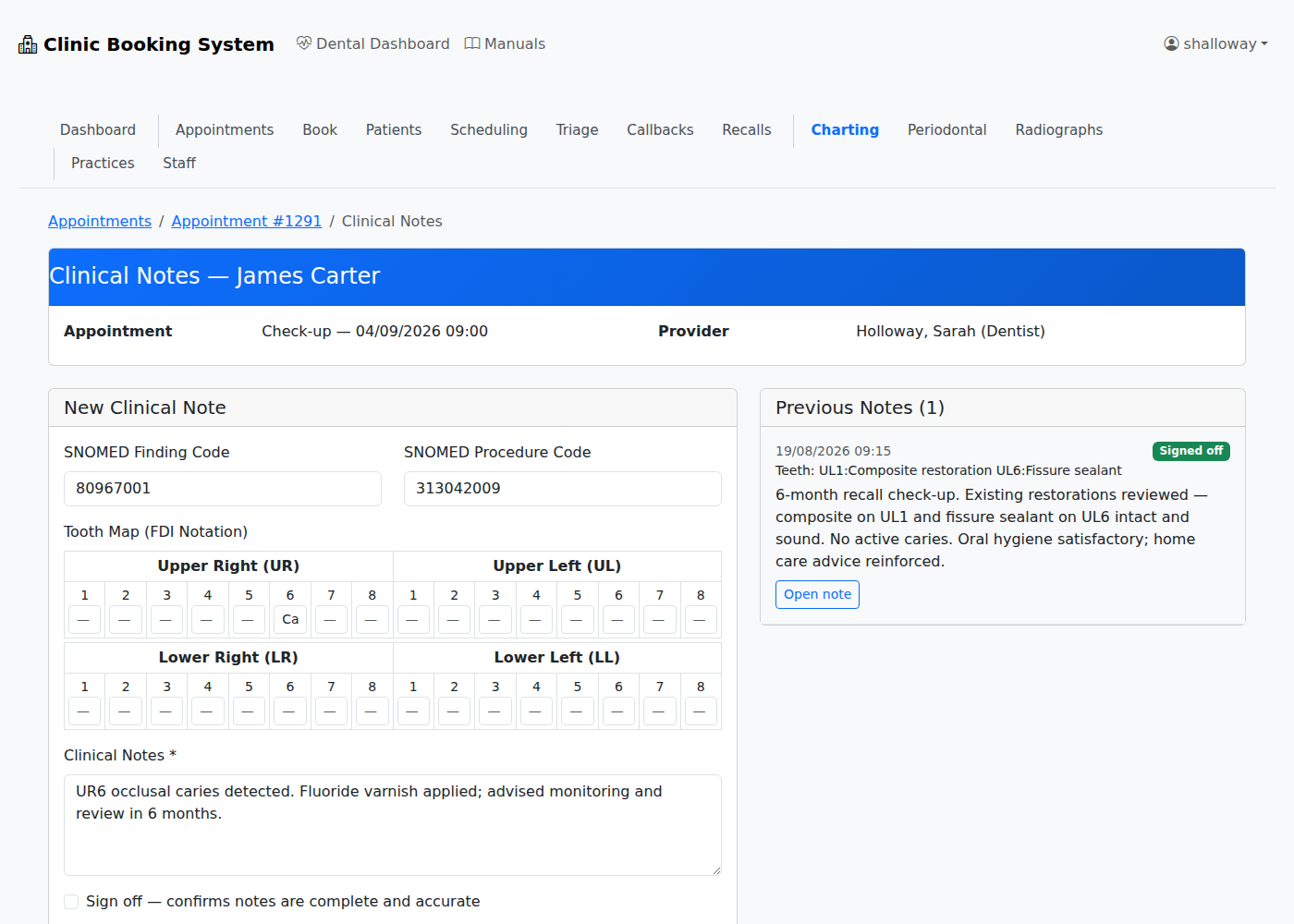
Task: Open the Appointments nav tab
Action: (x=225, y=130)
